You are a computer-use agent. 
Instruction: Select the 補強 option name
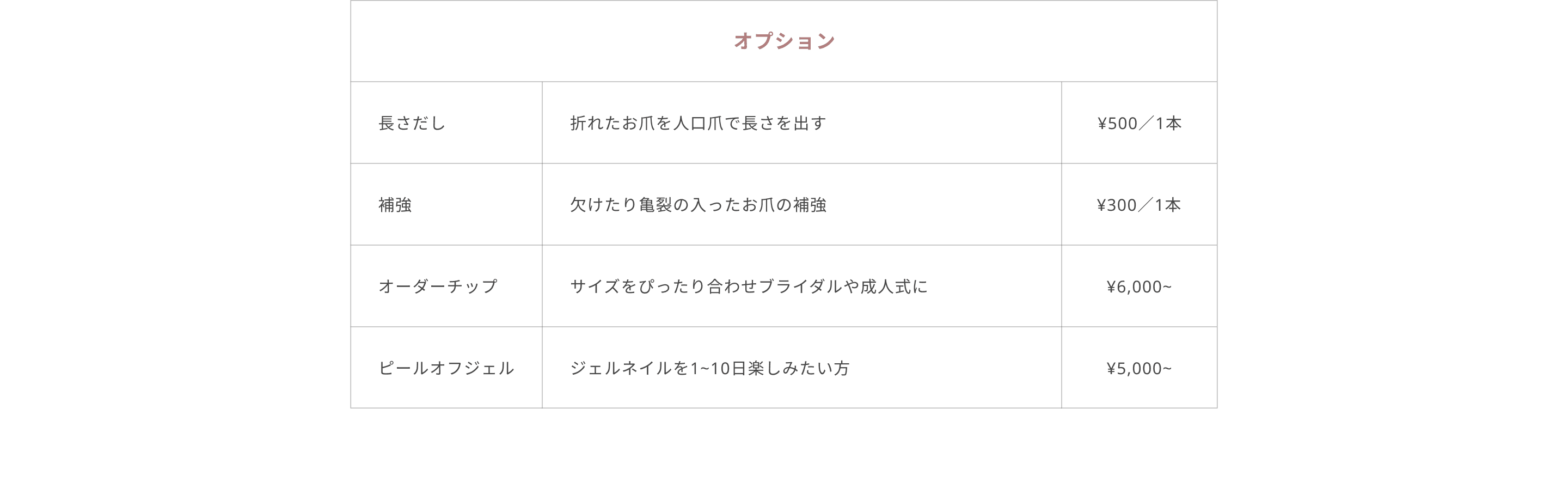click(395, 204)
